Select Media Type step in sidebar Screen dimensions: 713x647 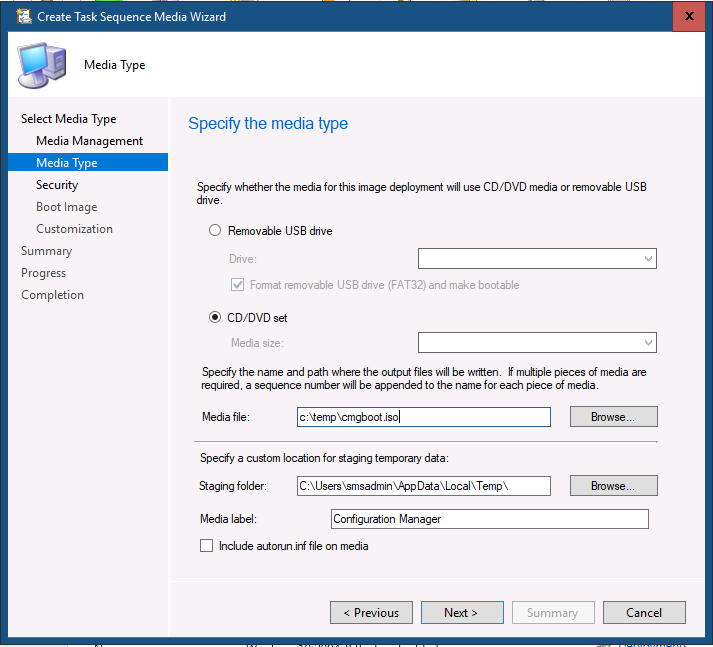pos(88,162)
